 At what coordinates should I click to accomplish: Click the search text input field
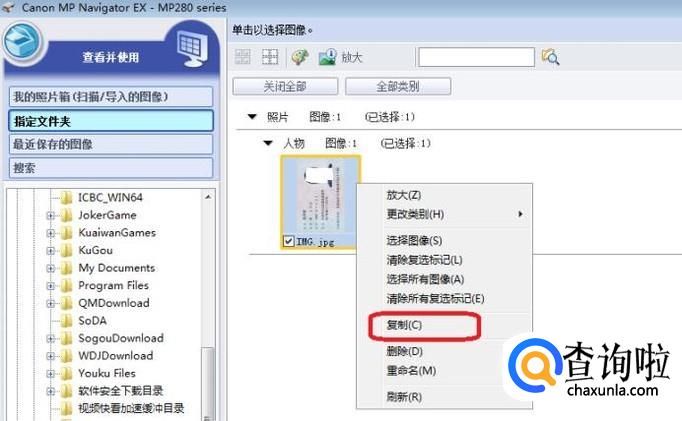coord(476,57)
